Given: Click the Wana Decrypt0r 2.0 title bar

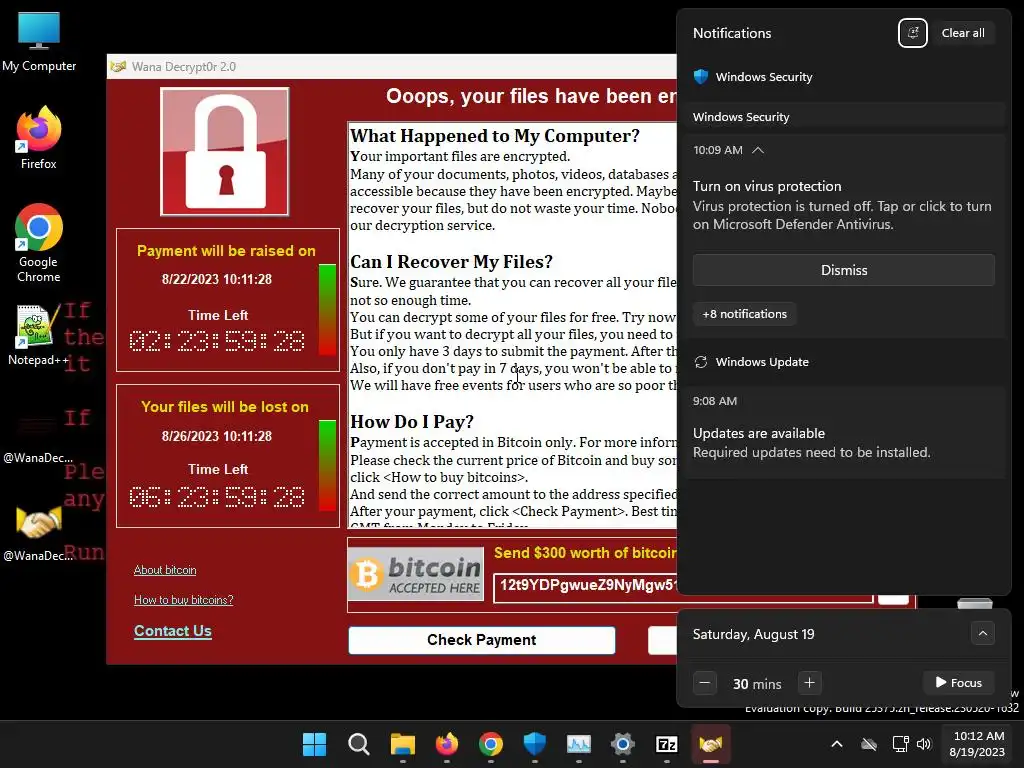Looking at the screenshot, I should click(392, 66).
